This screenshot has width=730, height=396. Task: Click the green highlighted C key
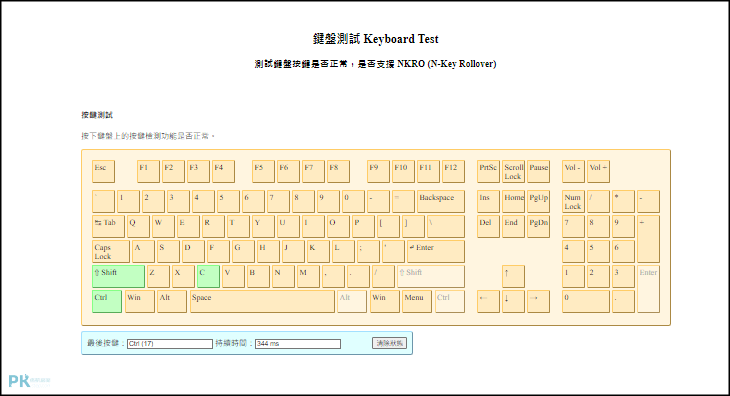[208, 276]
